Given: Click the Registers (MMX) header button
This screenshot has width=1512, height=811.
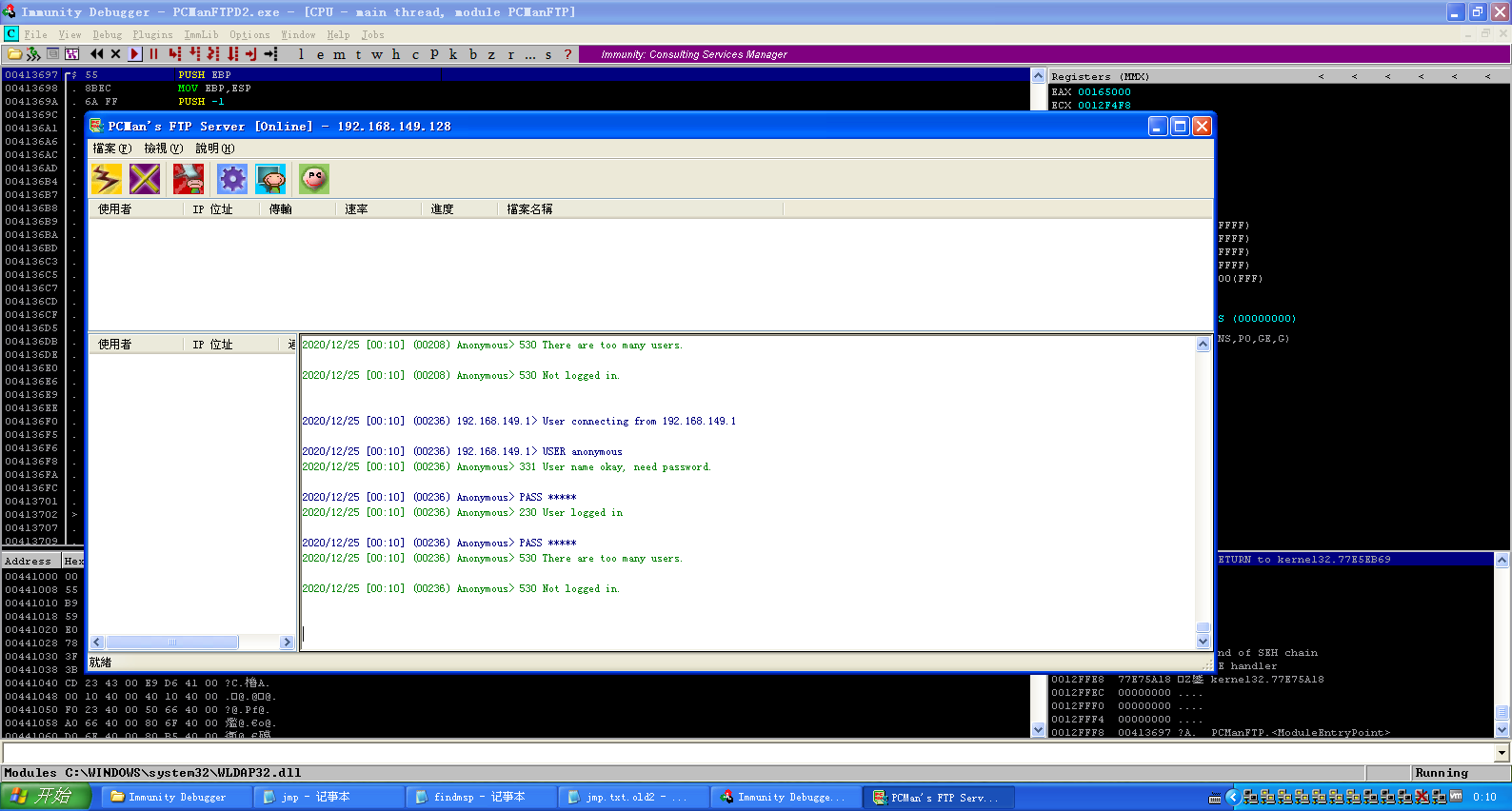Looking at the screenshot, I should (x=1100, y=76).
